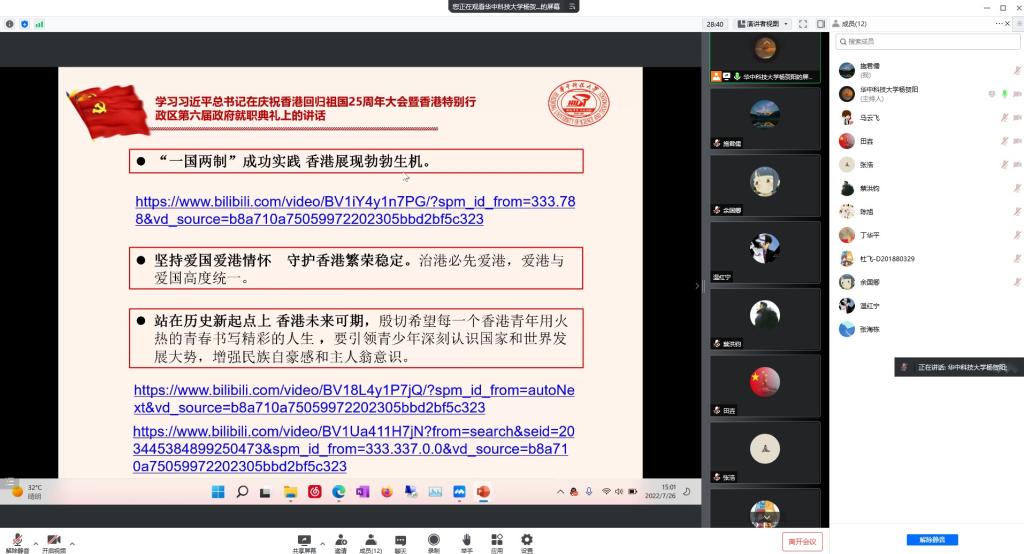Click the Share Screen (共享屏幕) icon
The image size is (1024, 554).
(304, 541)
